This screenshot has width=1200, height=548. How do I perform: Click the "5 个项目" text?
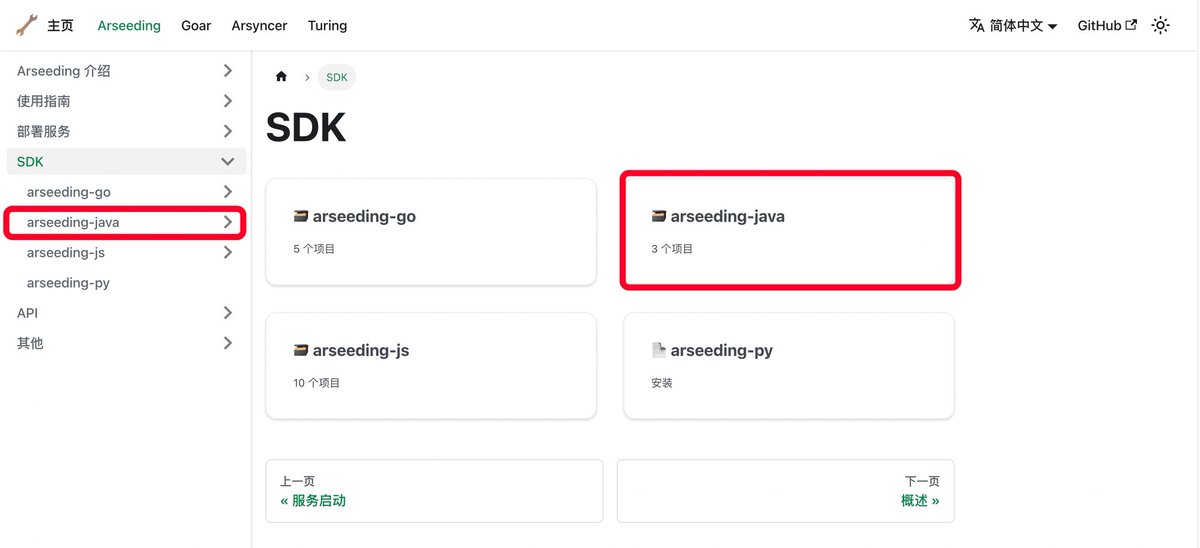(314, 249)
